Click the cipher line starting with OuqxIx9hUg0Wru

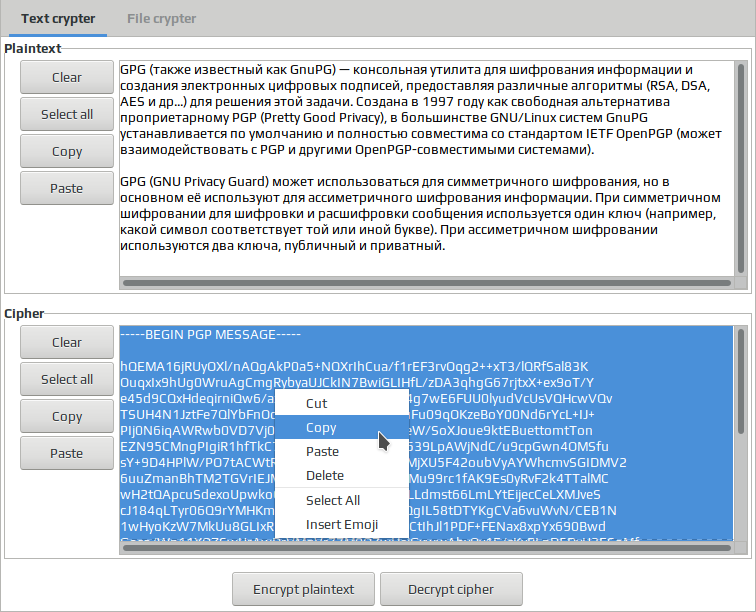coord(357,382)
